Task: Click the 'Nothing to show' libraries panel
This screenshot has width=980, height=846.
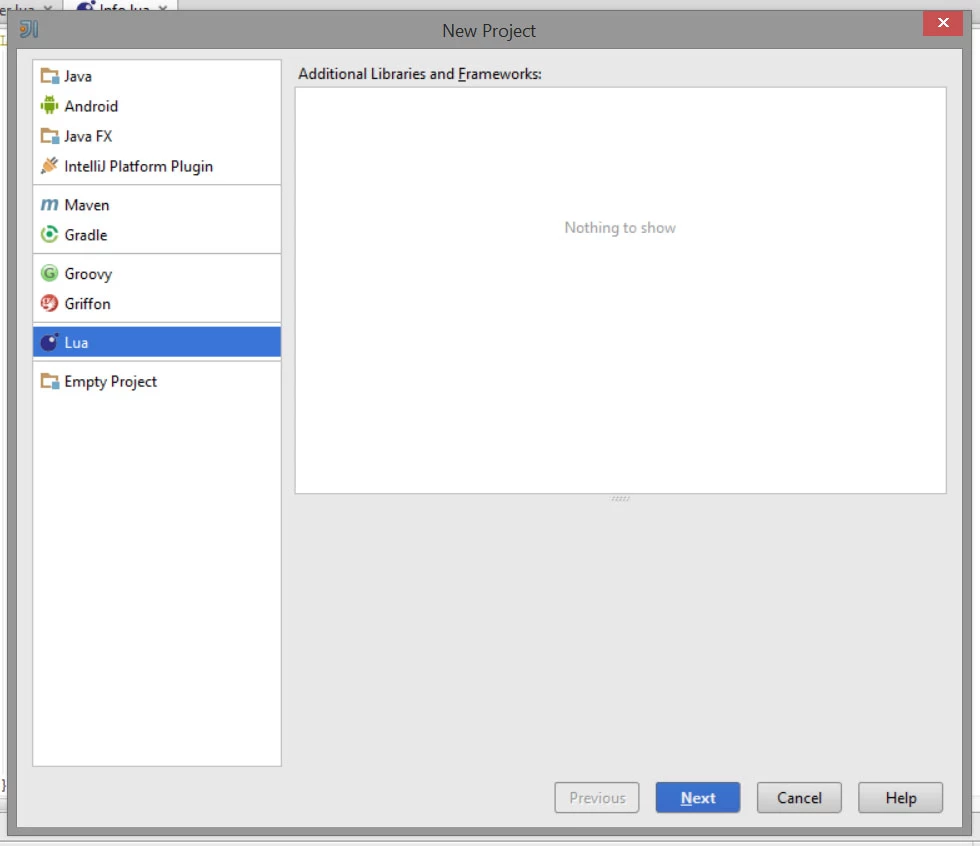Action: [x=621, y=291]
